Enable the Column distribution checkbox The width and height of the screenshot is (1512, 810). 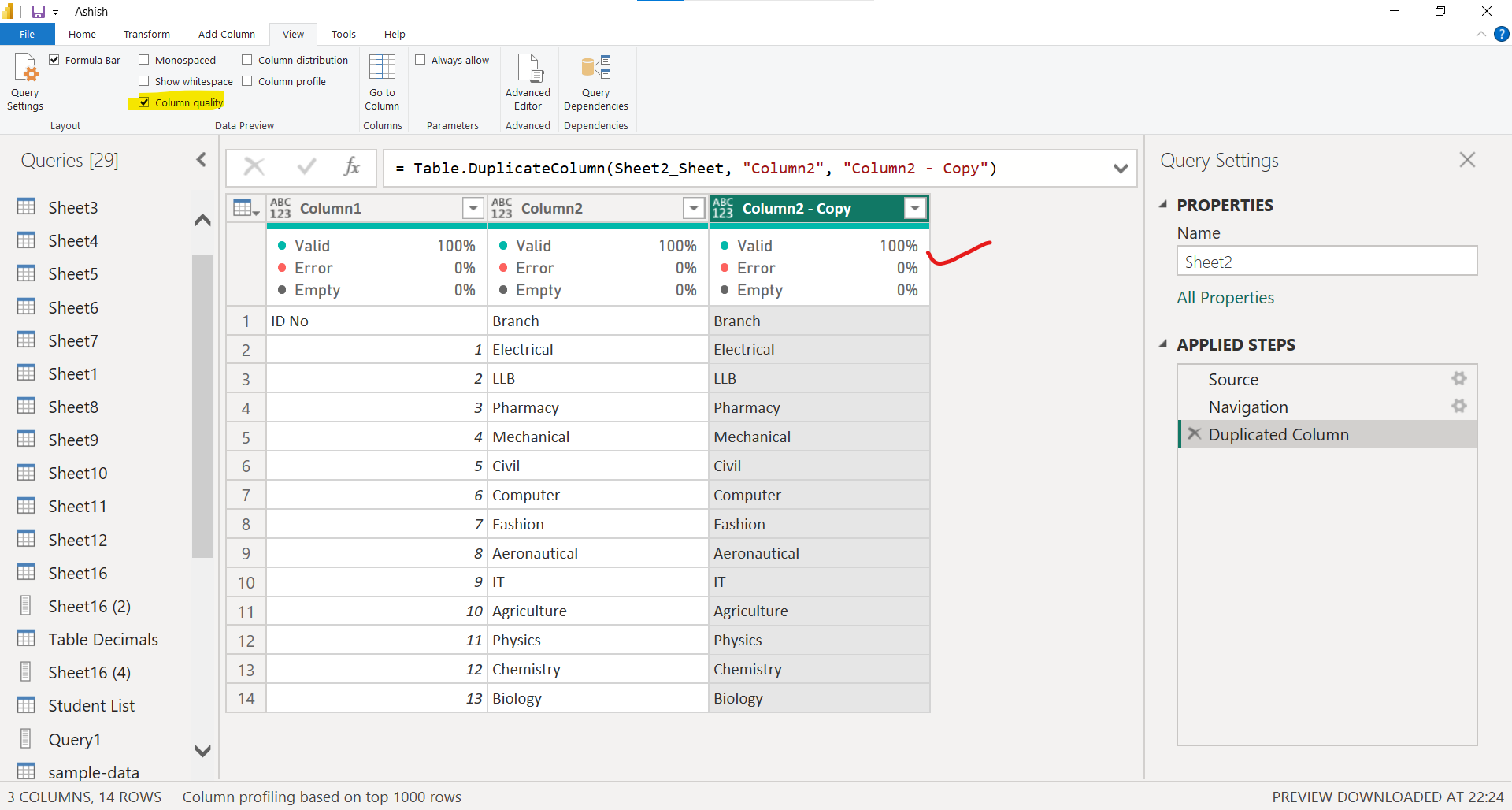[x=247, y=60]
